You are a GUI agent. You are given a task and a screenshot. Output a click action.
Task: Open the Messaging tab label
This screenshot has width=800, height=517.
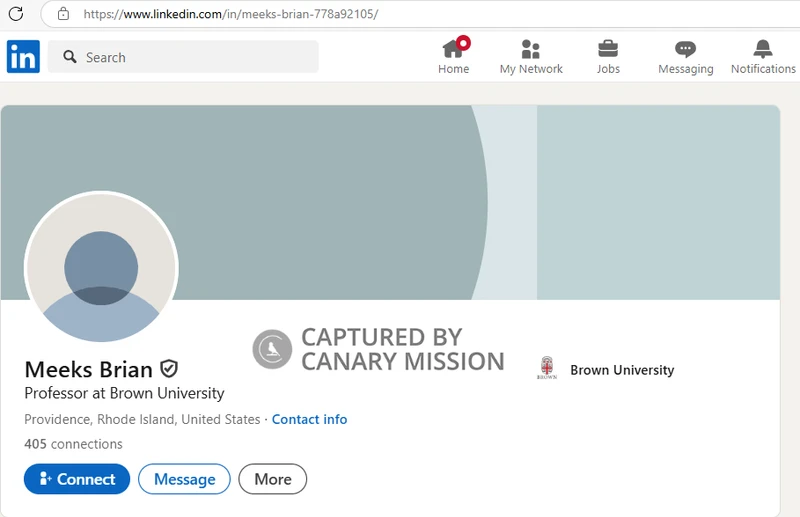(686, 69)
